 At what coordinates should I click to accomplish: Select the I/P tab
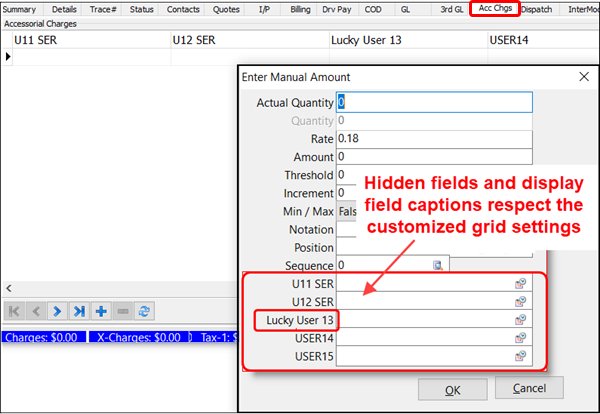pyautogui.click(x=264, y=9)
